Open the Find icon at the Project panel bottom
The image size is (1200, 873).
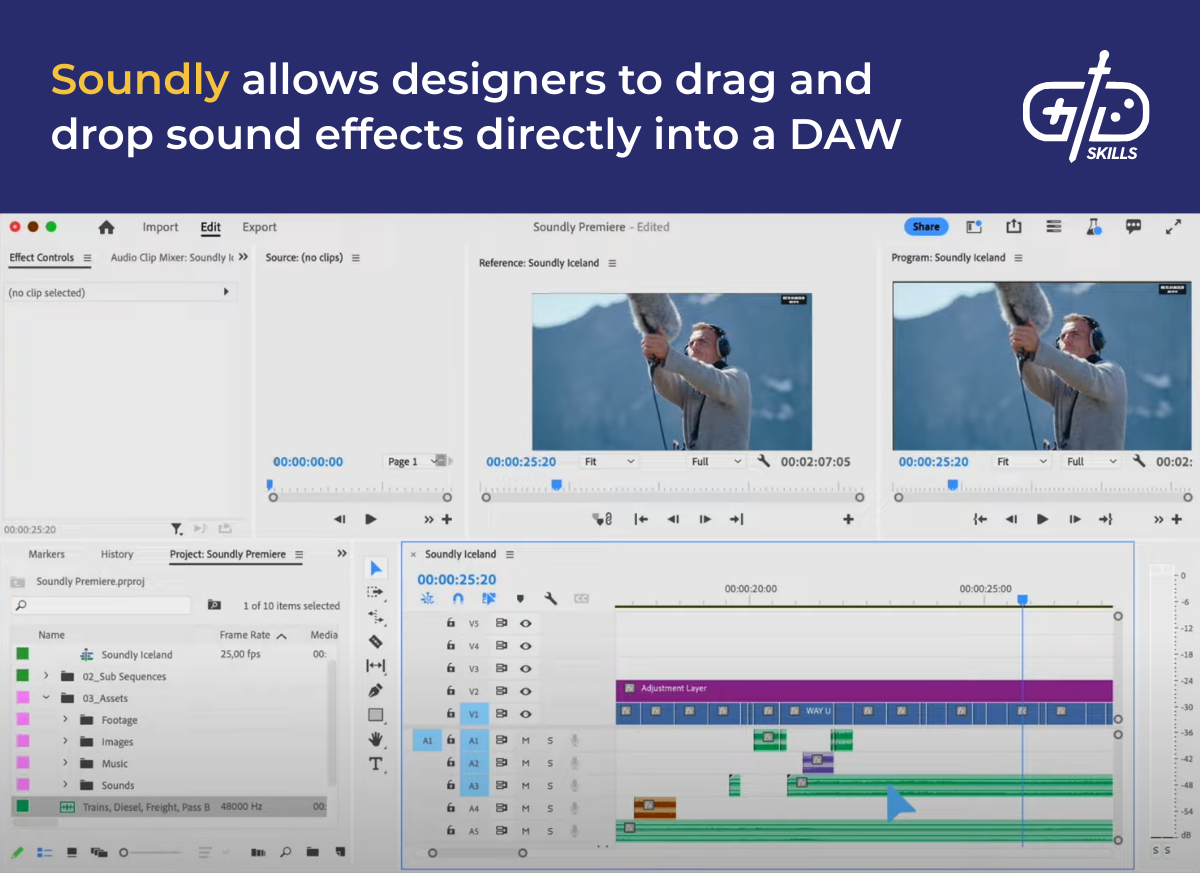coord(286,852)
